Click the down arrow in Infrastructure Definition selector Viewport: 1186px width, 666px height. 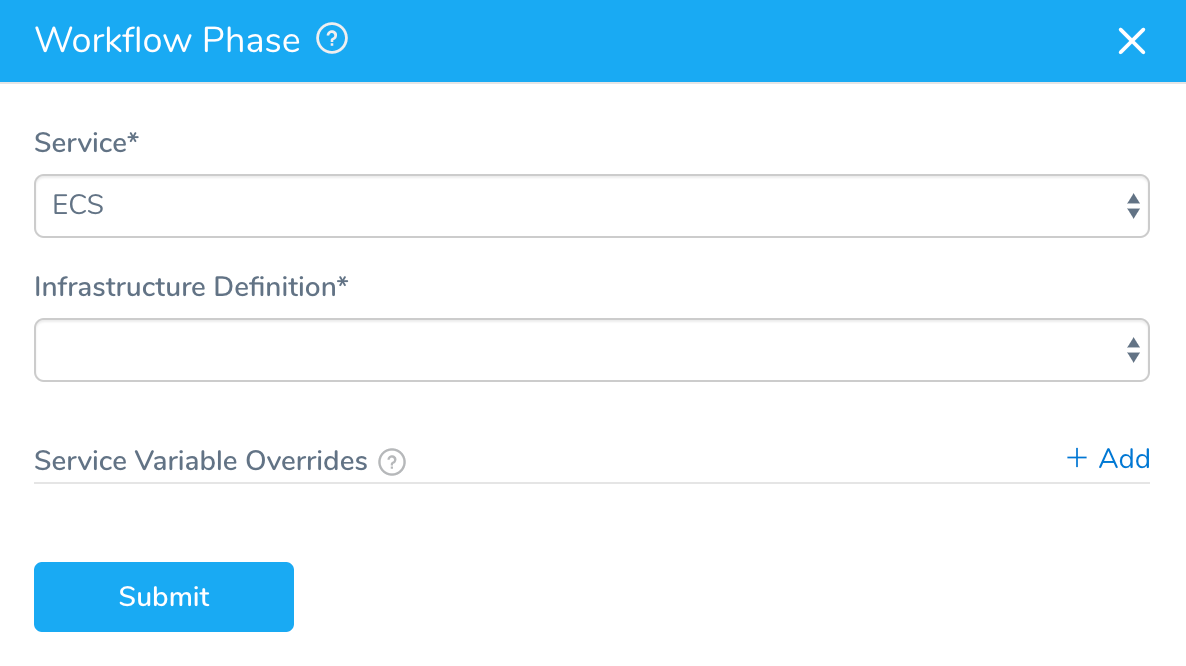click(x=1132, y=357)
